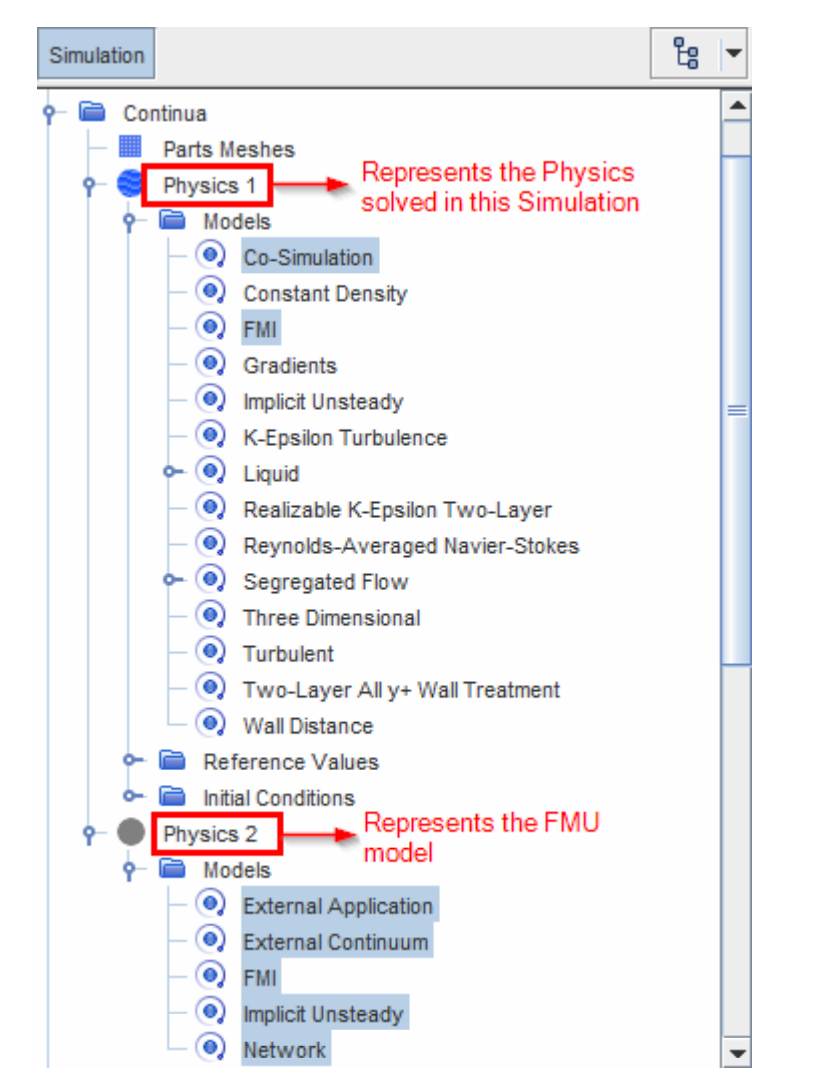This screenshot has height=1088, width=840.
Task: Expand the Liquid model node
Action: [170, 472]
